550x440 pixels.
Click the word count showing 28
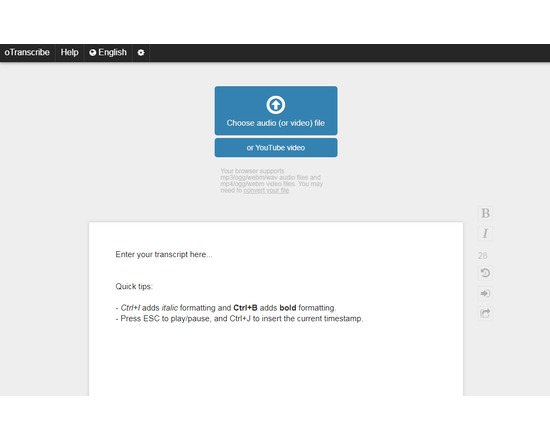[483, 255]
